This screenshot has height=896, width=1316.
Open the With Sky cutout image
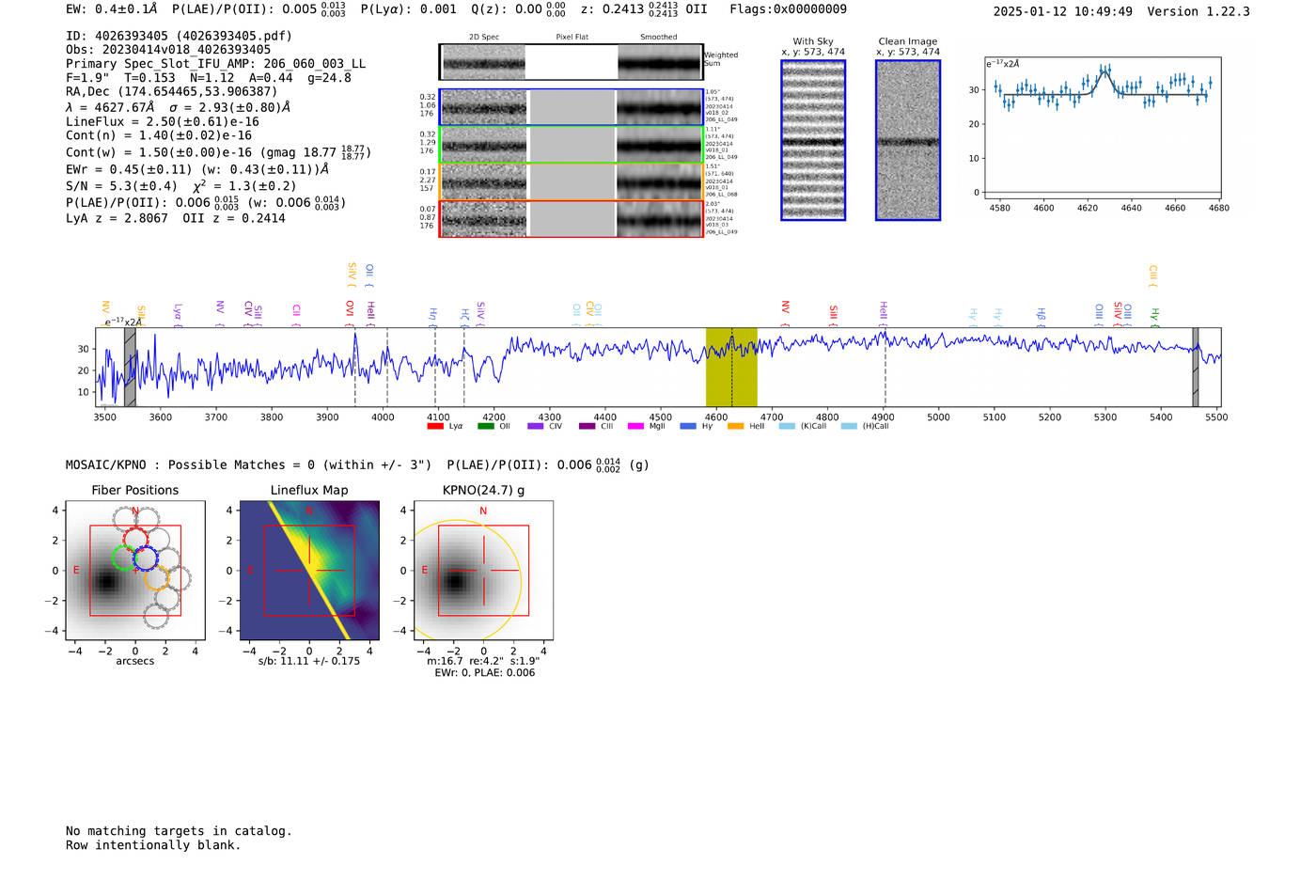click(813, 140)
